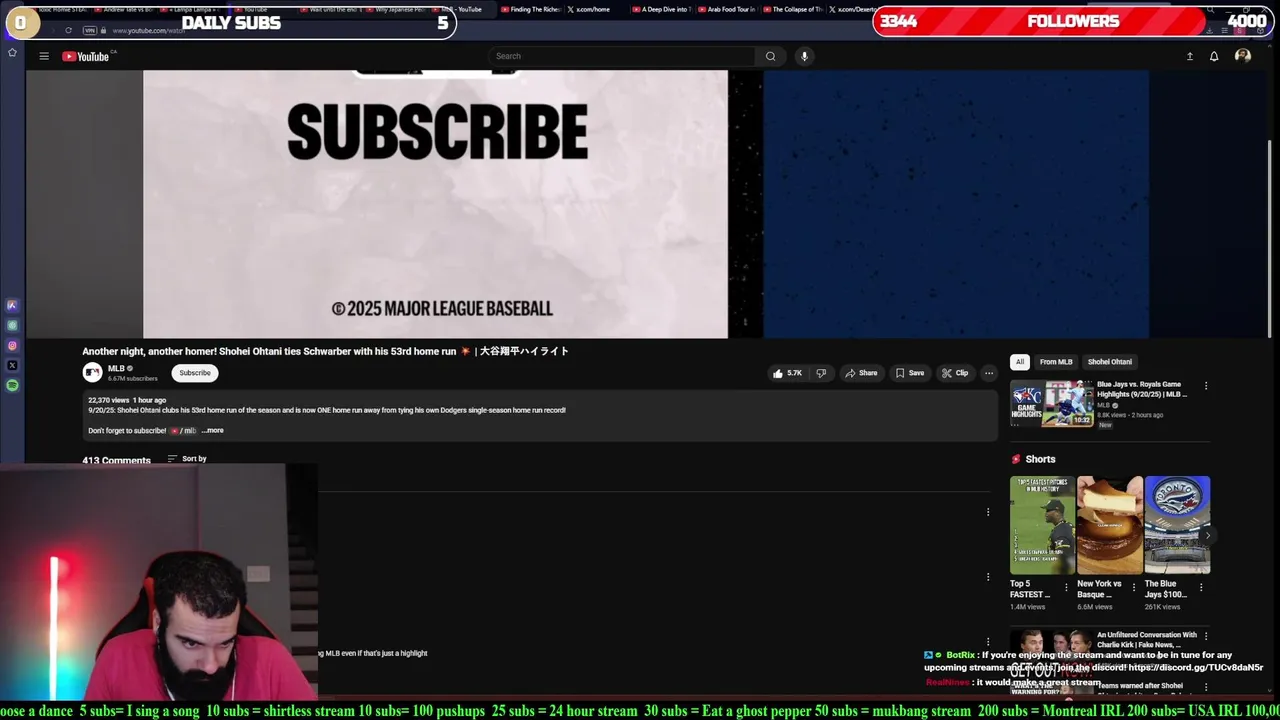
Task: Reload the page with refresh icon
Action: click(68, 30)
